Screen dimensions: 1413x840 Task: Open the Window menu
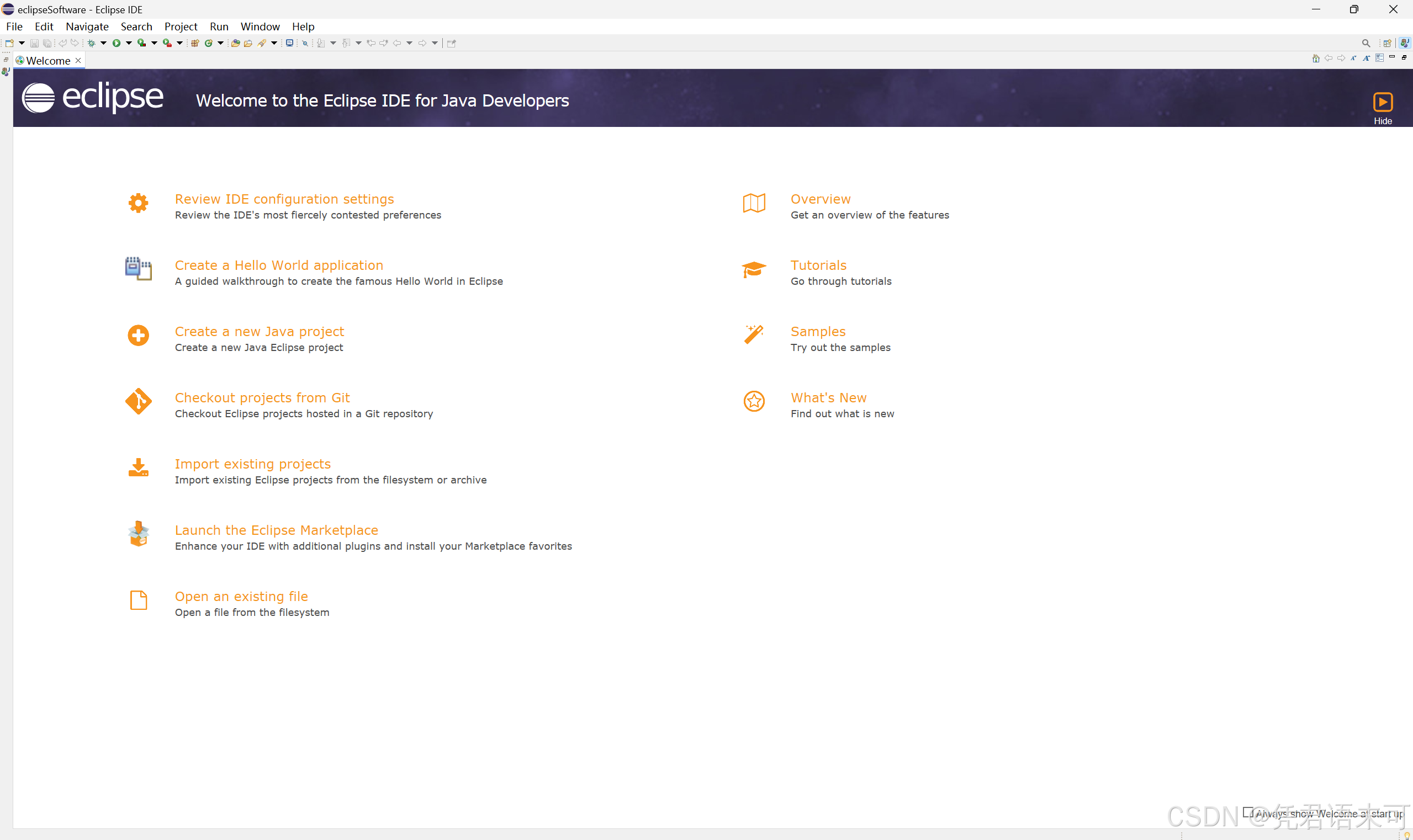pos(260,26)
